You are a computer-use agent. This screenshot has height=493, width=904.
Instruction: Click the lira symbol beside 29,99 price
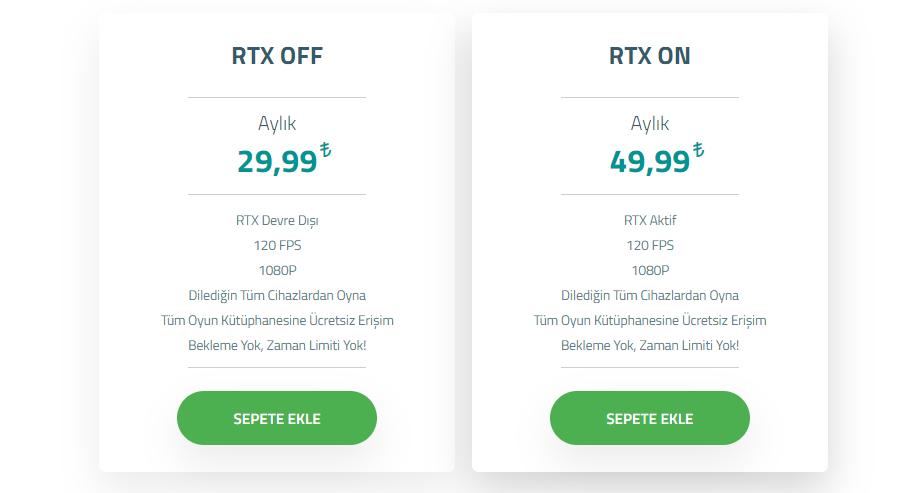tap(325, 151)
